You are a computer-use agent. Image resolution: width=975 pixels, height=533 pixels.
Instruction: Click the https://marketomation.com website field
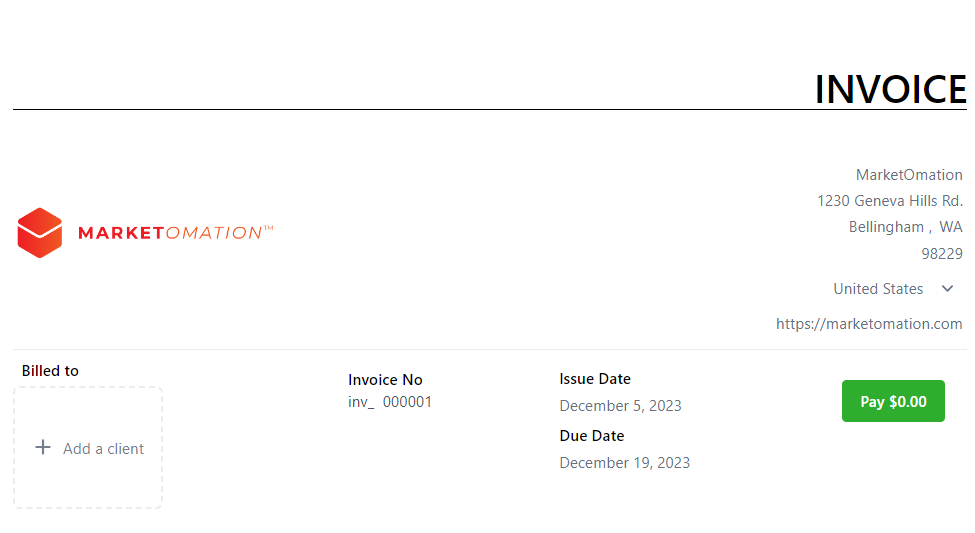[869, 323]
